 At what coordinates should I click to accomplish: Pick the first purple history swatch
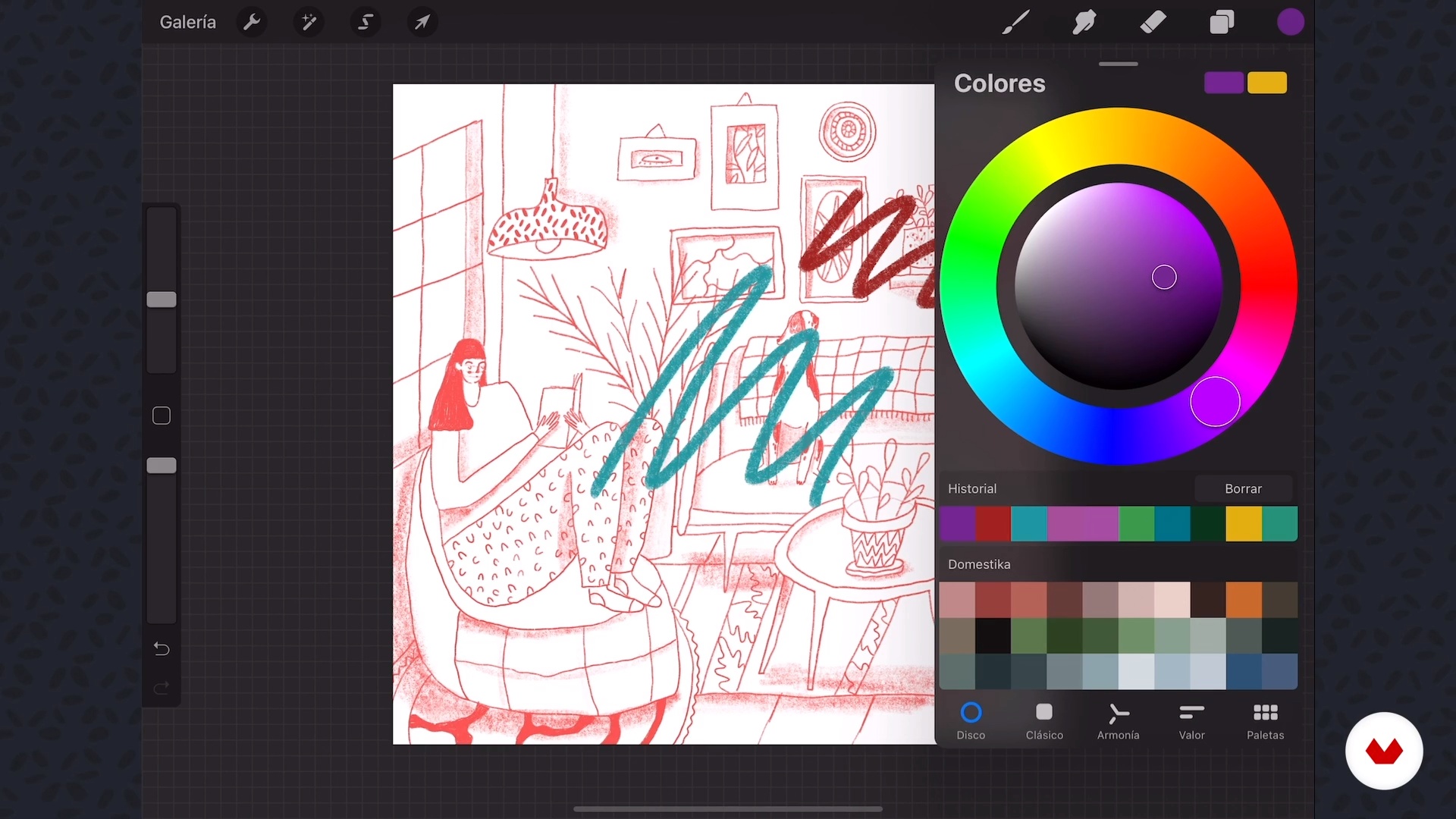[x=957, y=524]
